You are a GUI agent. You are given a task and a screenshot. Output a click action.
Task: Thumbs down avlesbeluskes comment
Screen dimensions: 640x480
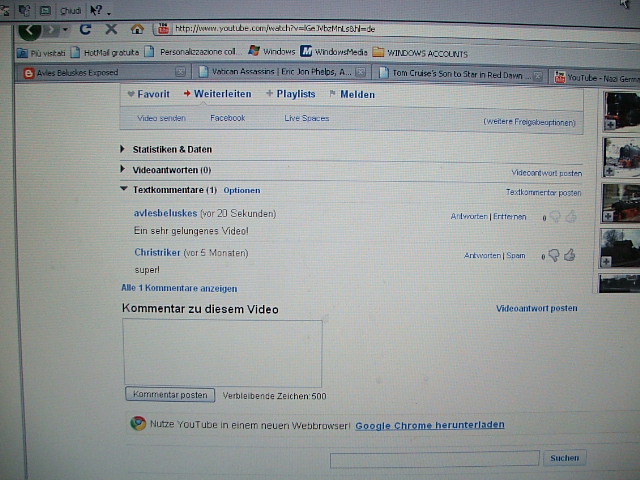pos(555,217)
